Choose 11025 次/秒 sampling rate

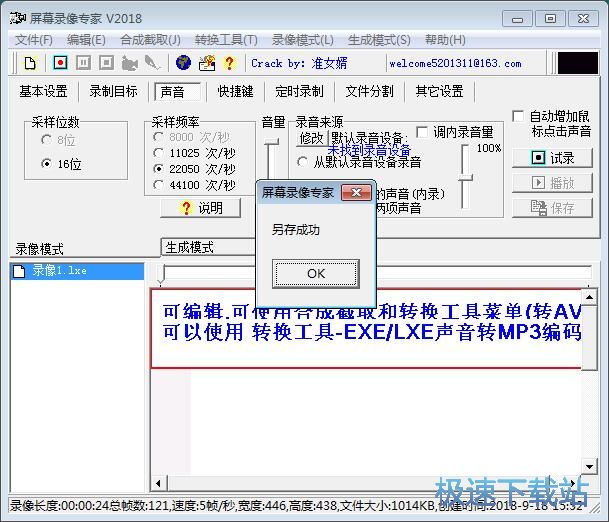click(x=158, y=153)
